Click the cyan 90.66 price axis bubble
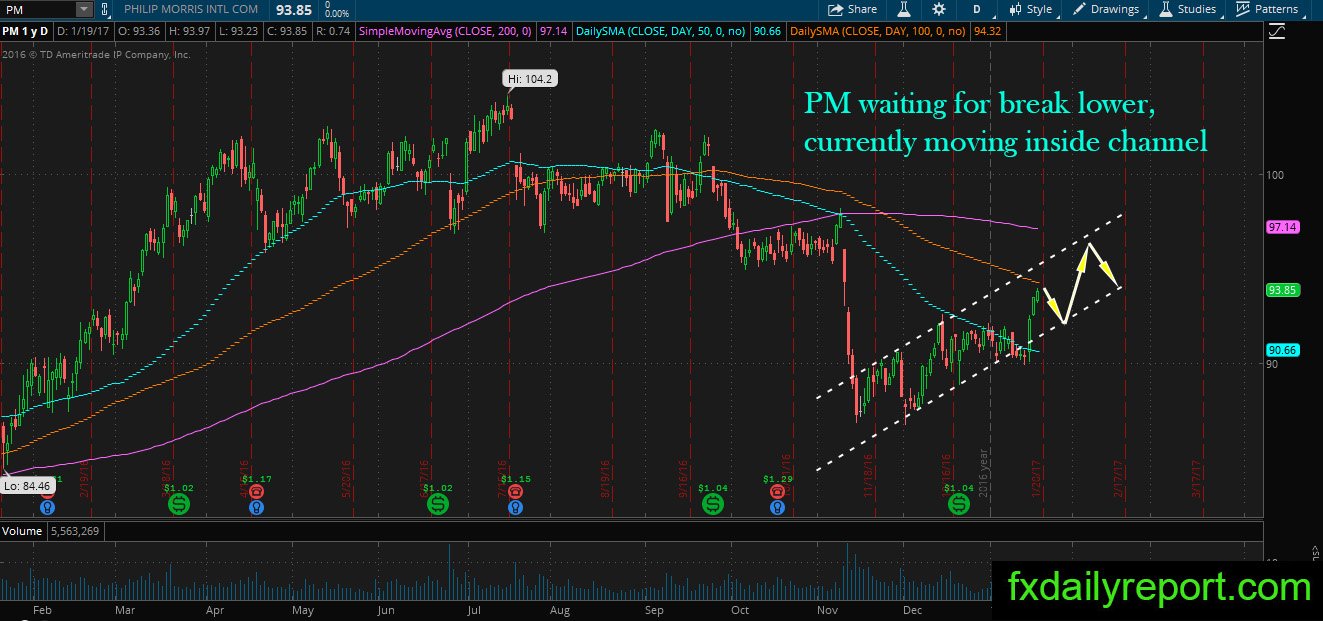1323x621 pixels. (1282, 350)
